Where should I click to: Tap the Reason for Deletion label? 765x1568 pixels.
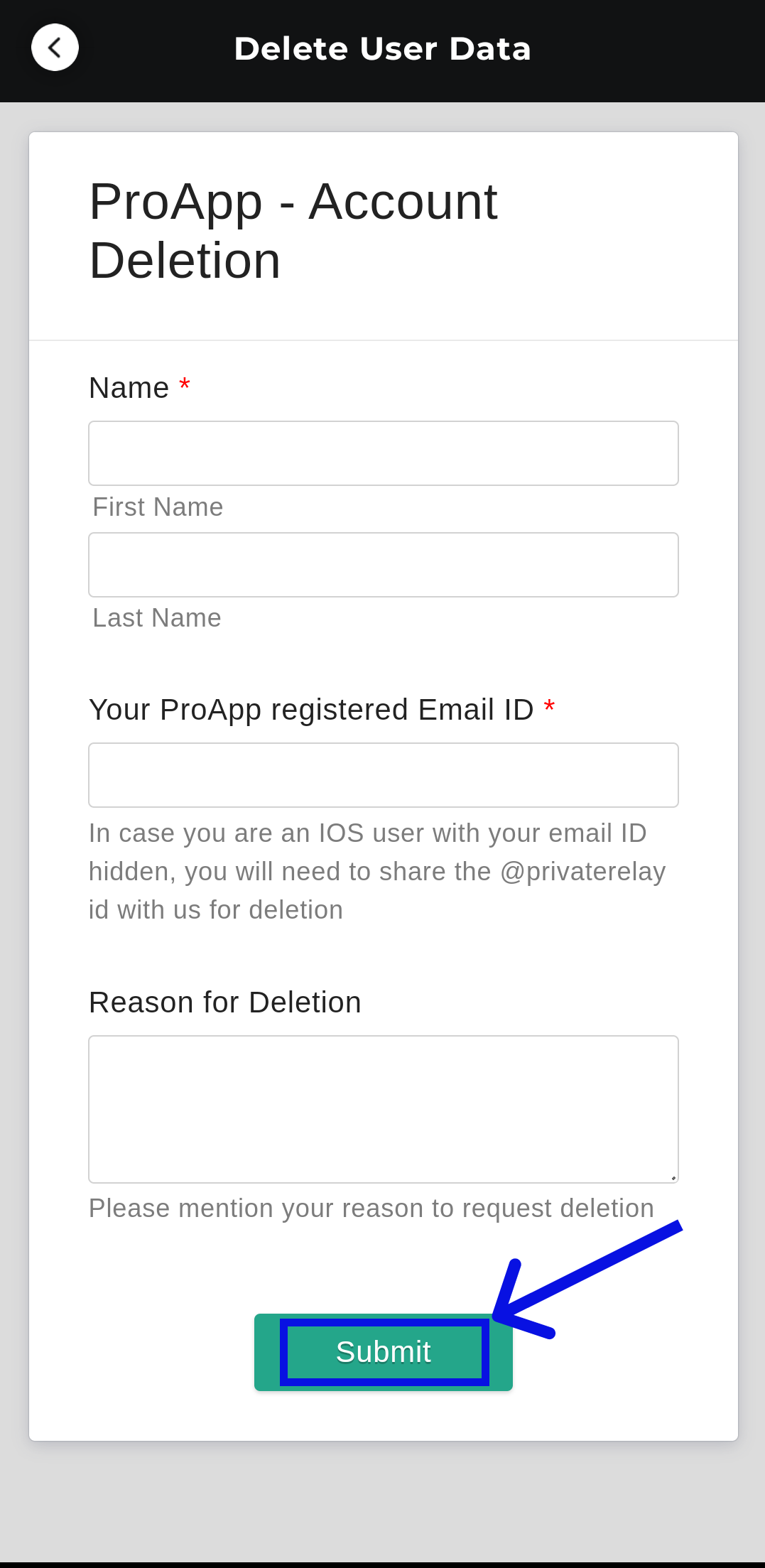[225, 1002]
